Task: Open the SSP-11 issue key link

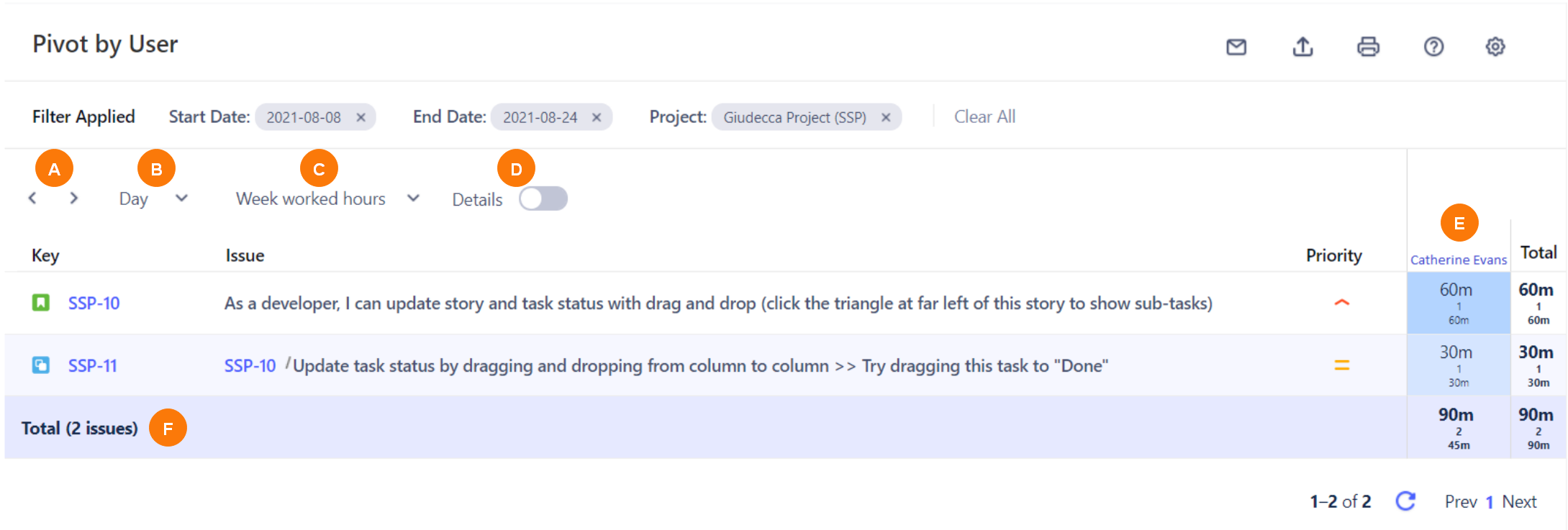Action: click(x=92, y=366)
